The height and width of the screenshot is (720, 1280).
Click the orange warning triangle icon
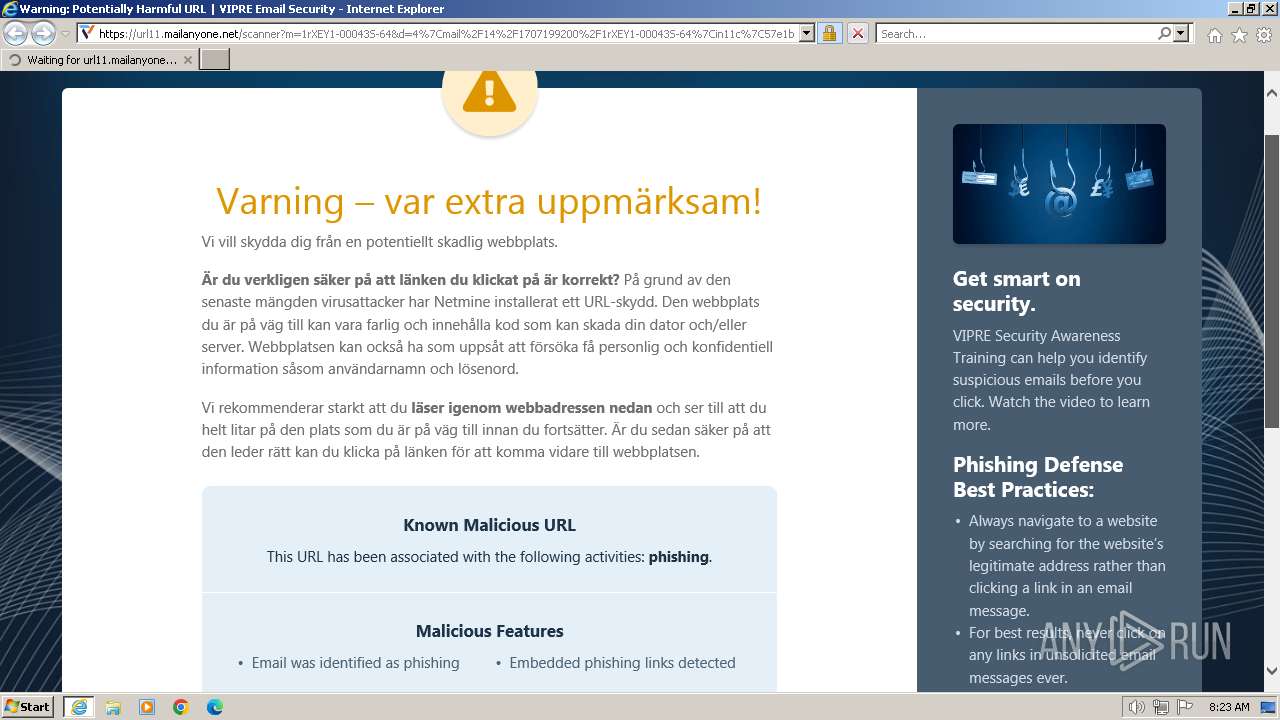pos(489,92)
